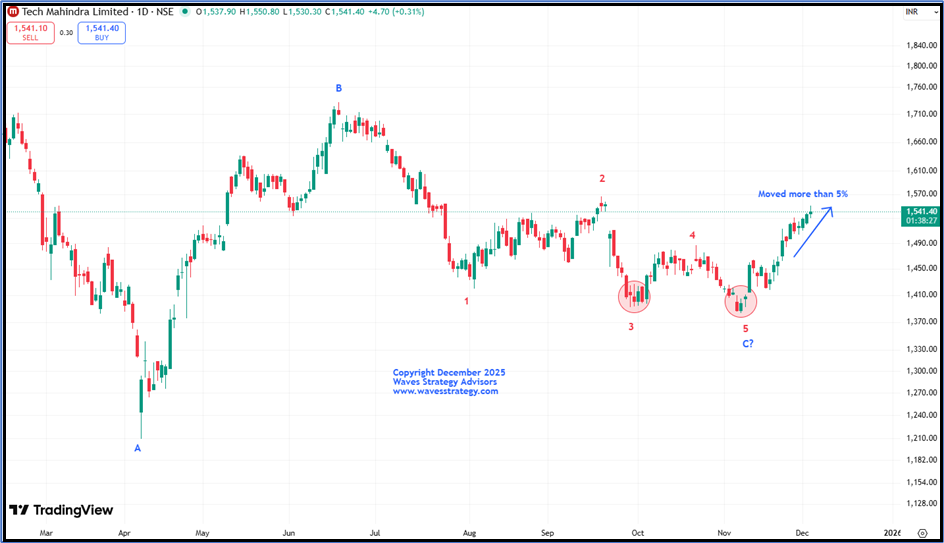Click the close value C1,541.40
The height and width of the screenshot is (543, 944).
tap(344, 11)
